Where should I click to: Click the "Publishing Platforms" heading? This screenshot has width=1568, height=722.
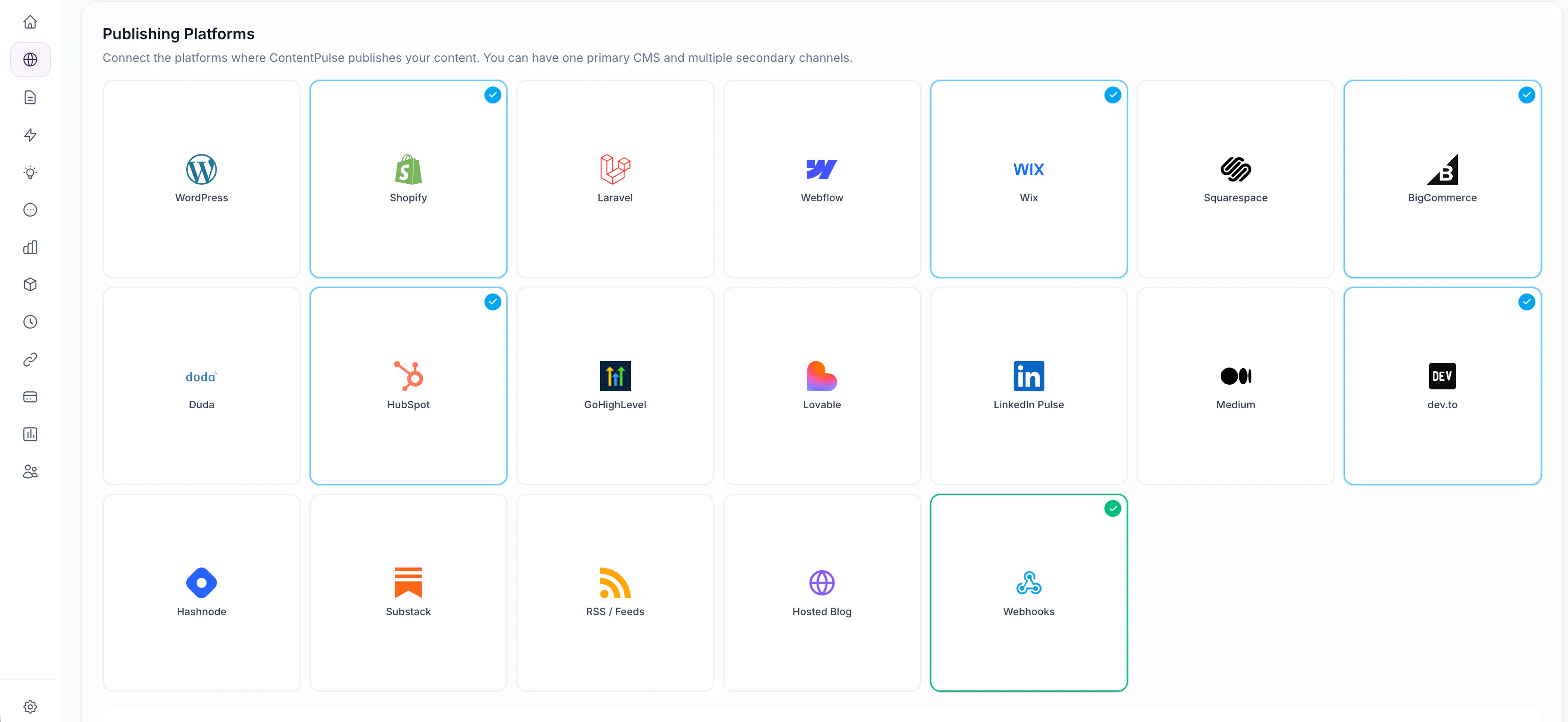(178, 34)
